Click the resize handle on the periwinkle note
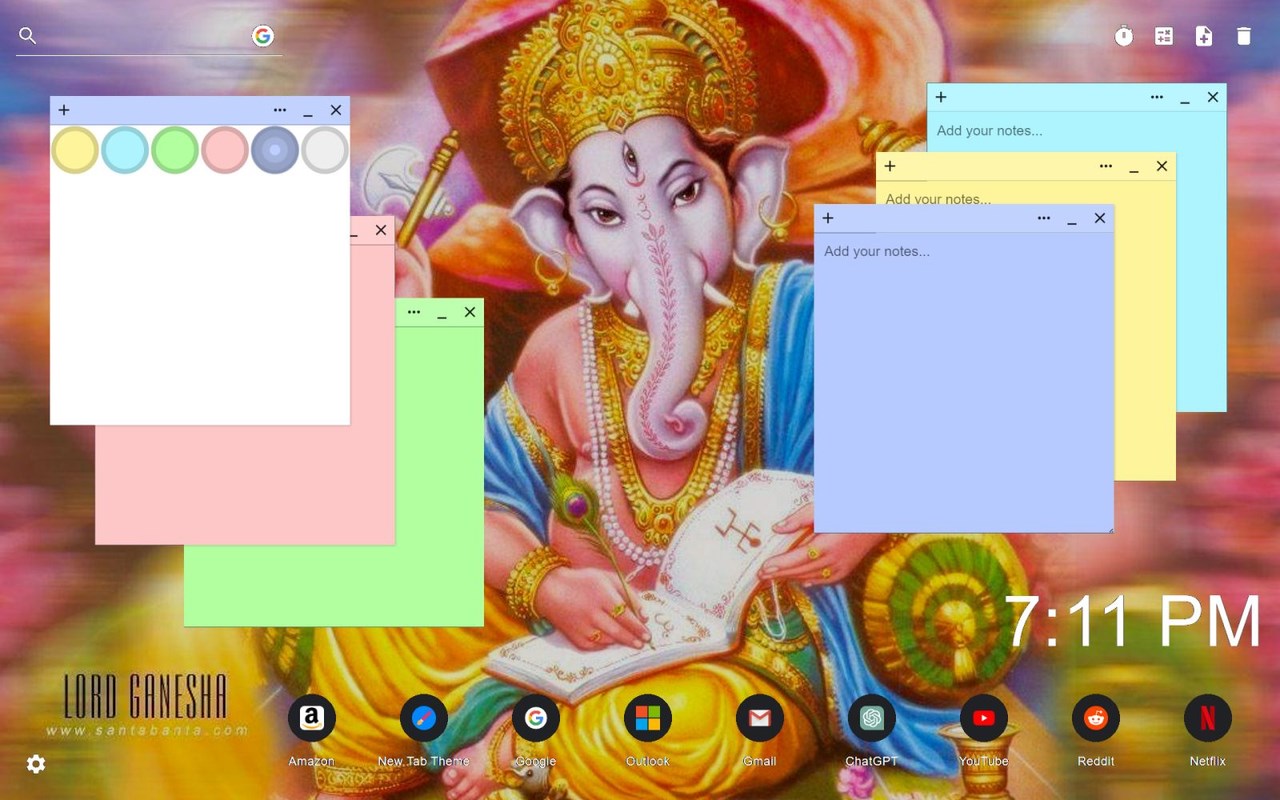The width and height of the screenshot is (1280, 800). point(1109,528)
